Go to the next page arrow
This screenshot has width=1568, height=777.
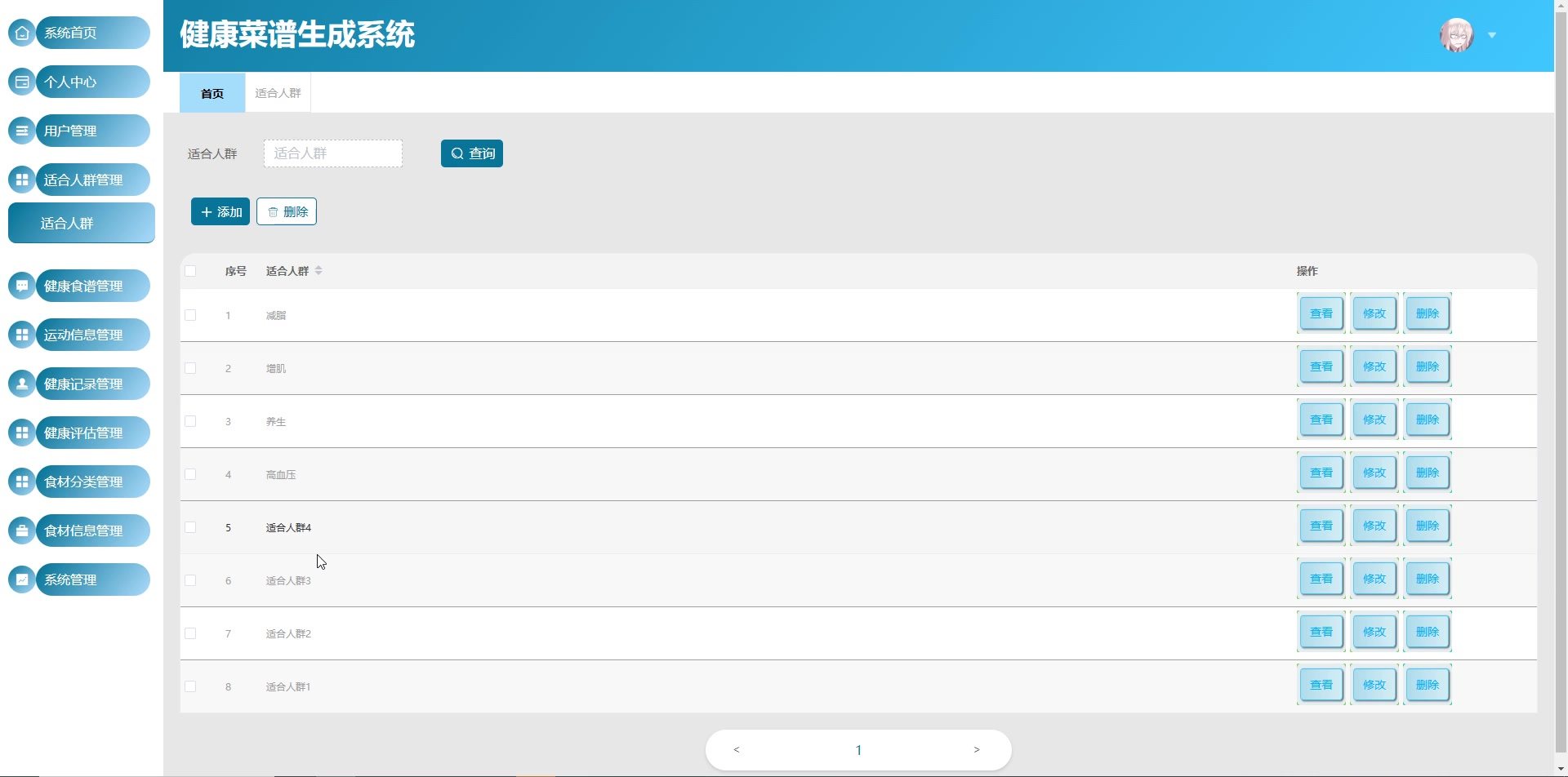[x=977, y=749]
